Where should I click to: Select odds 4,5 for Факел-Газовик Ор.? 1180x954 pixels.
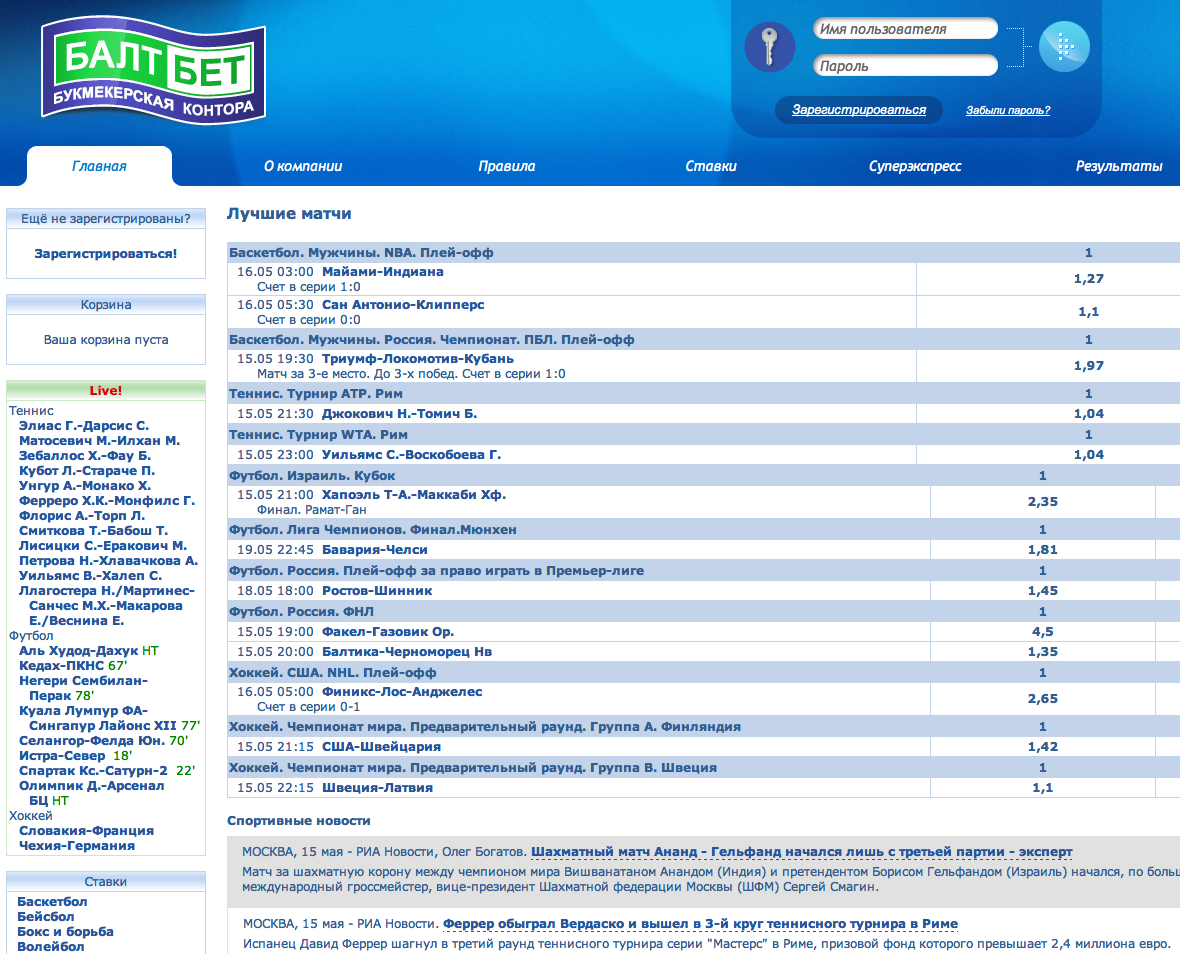(x=1042, y=632)
